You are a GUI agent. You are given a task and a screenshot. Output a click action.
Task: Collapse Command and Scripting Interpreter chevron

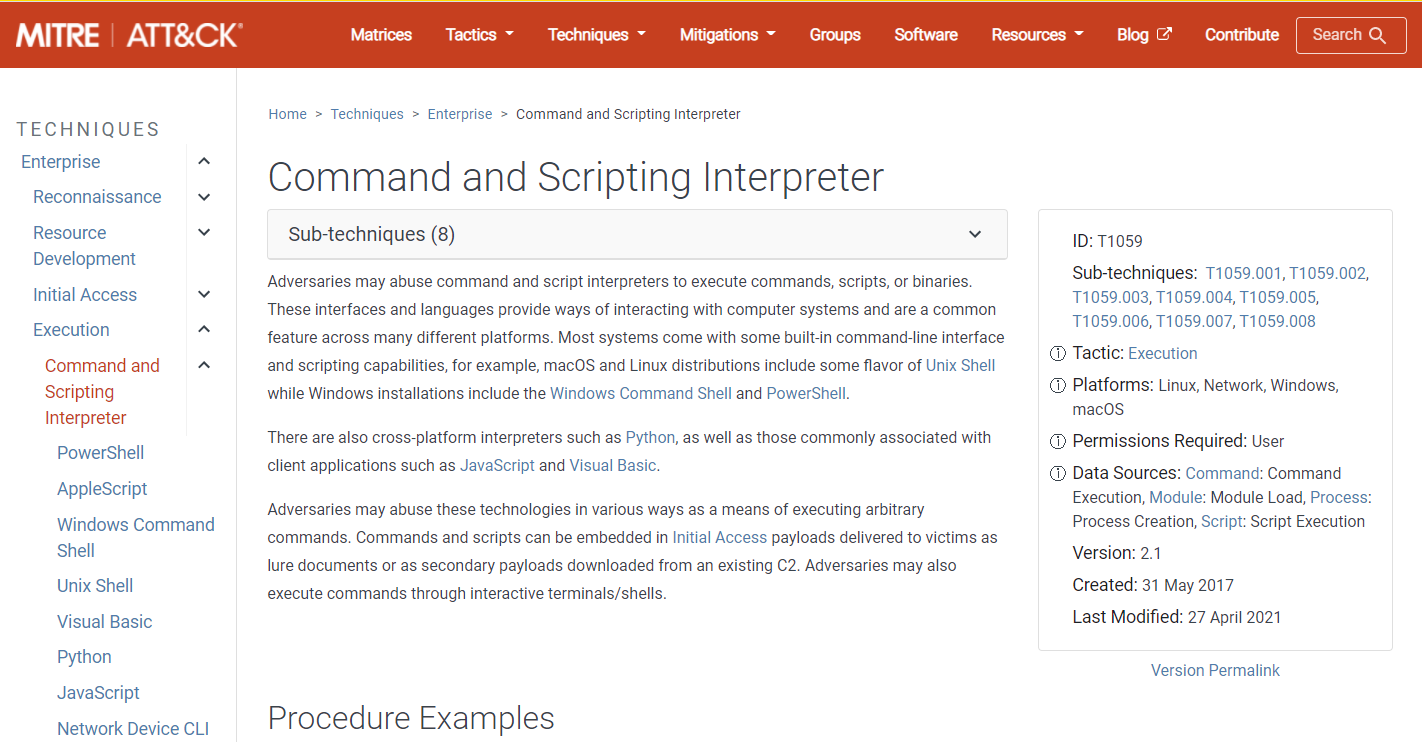pos(204,366)
